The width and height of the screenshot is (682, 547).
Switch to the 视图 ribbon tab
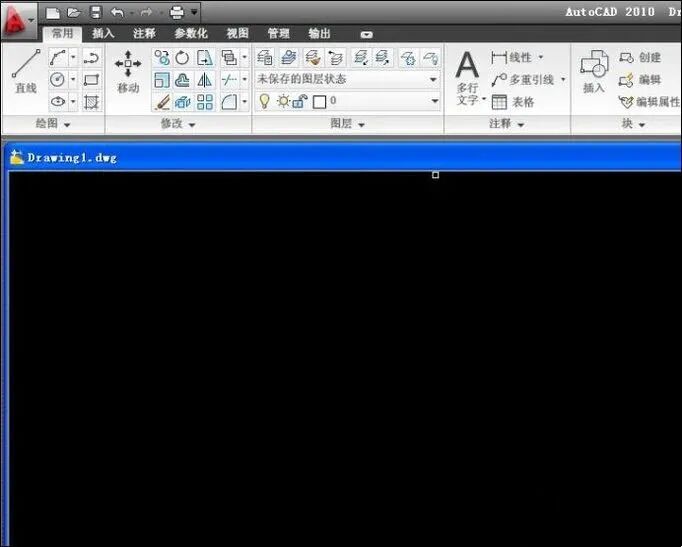click(237, 33)
